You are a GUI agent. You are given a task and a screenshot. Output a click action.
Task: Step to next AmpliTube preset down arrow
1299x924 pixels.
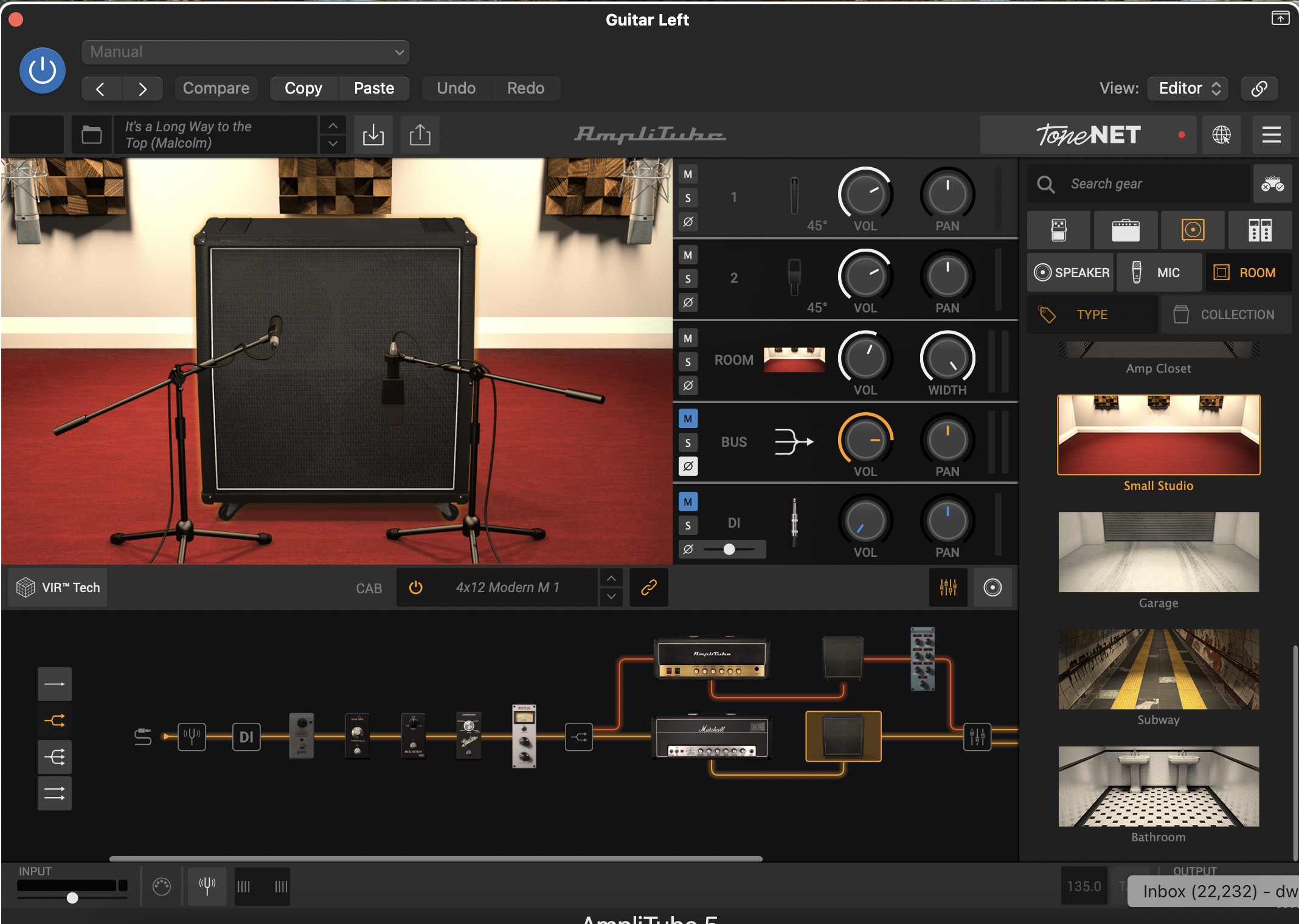333,143
